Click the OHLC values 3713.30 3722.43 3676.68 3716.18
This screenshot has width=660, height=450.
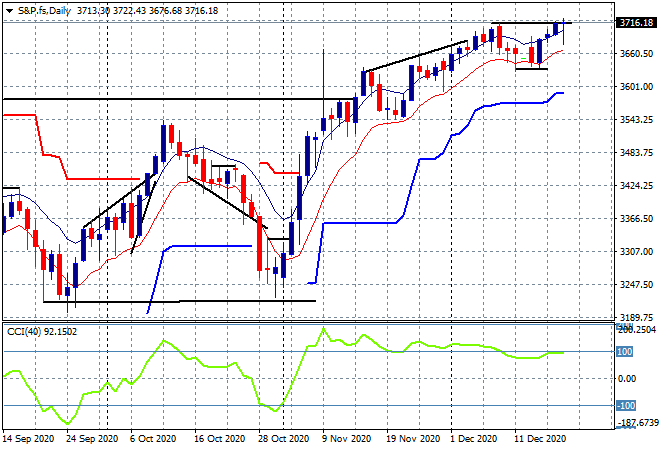pos(148,11)
